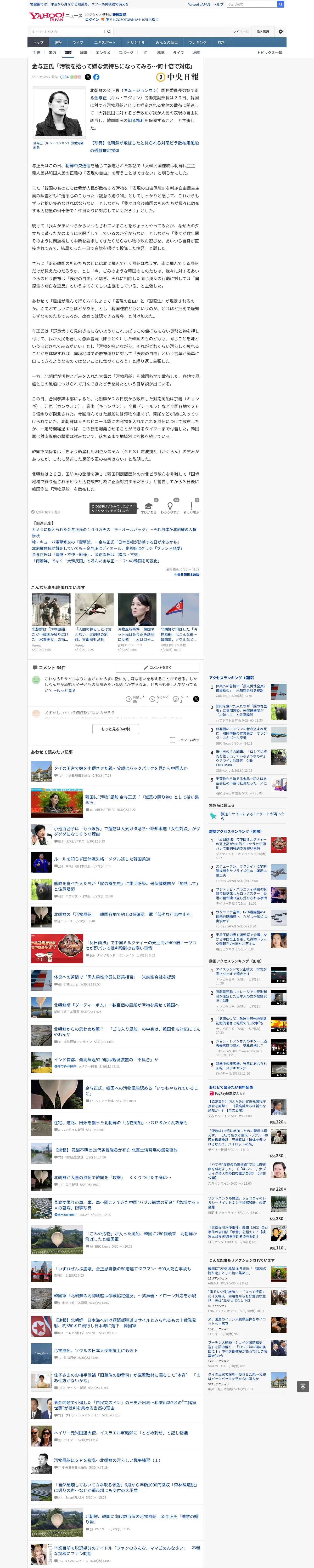
Task: Click the うーん reaction on first comment
Action: point(176,699)
